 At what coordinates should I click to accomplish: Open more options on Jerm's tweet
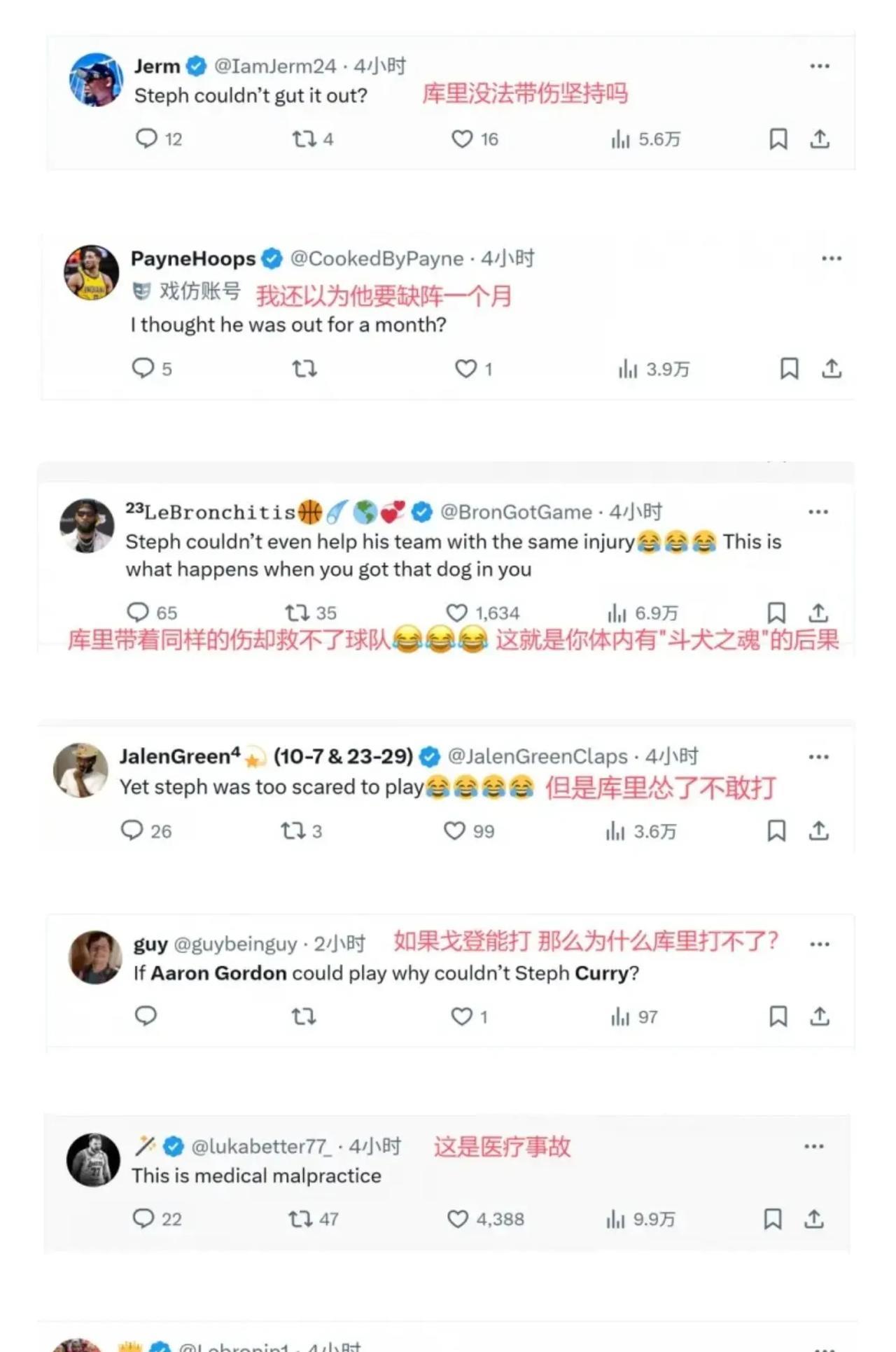[820, 66]
